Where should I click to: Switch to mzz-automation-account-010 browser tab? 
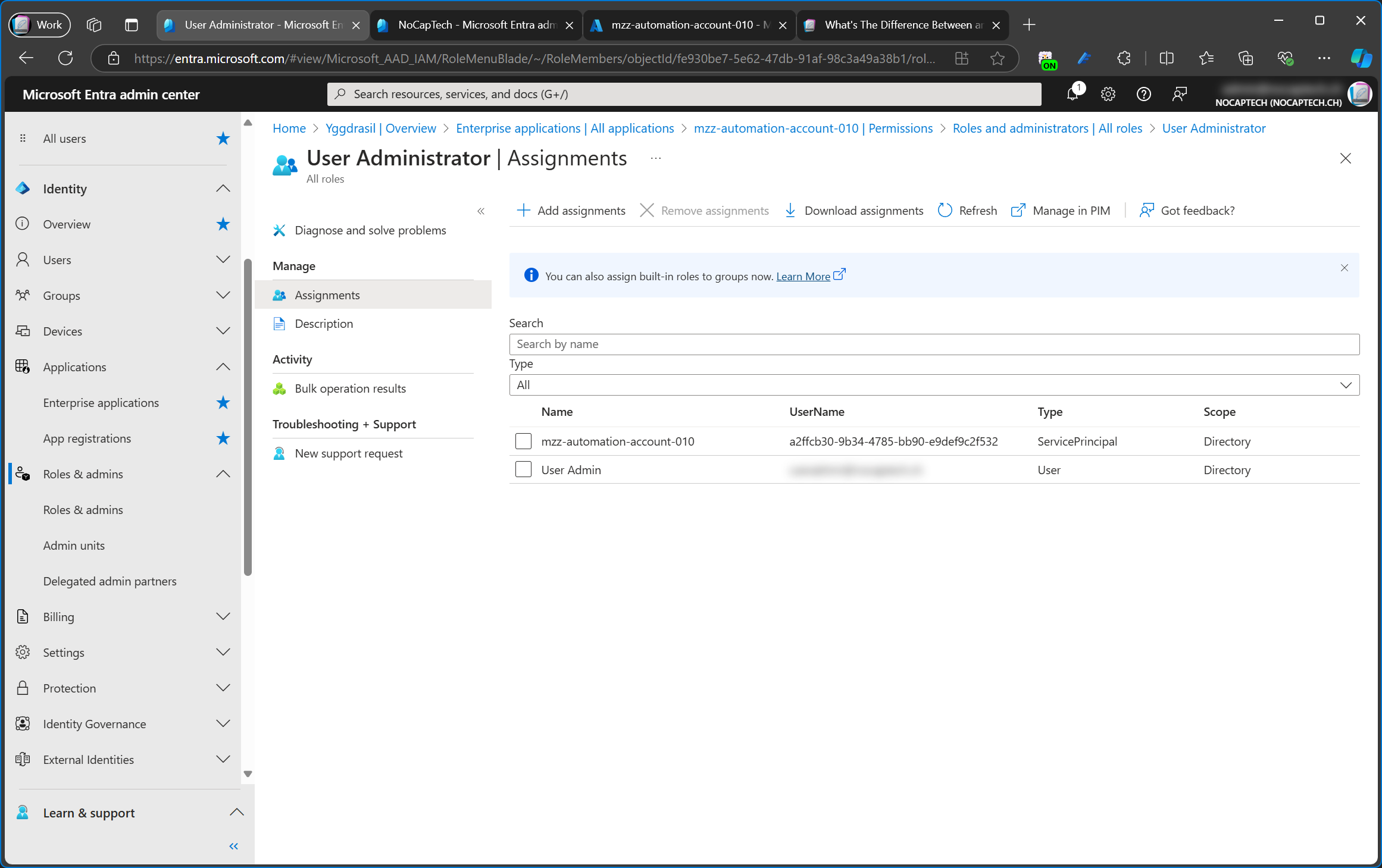point(689,25)
